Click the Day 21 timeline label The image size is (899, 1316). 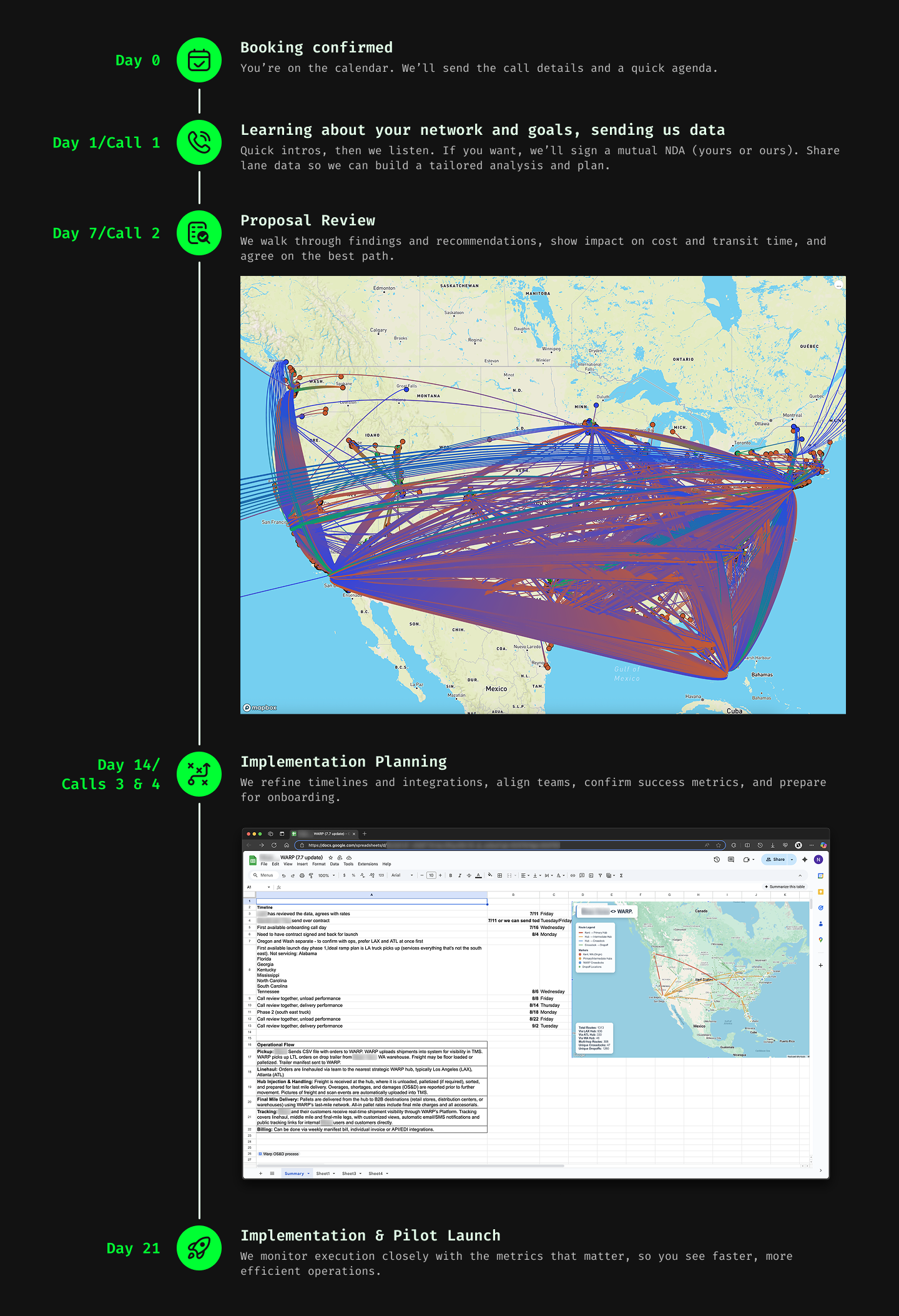click(x=133, y=1248)
